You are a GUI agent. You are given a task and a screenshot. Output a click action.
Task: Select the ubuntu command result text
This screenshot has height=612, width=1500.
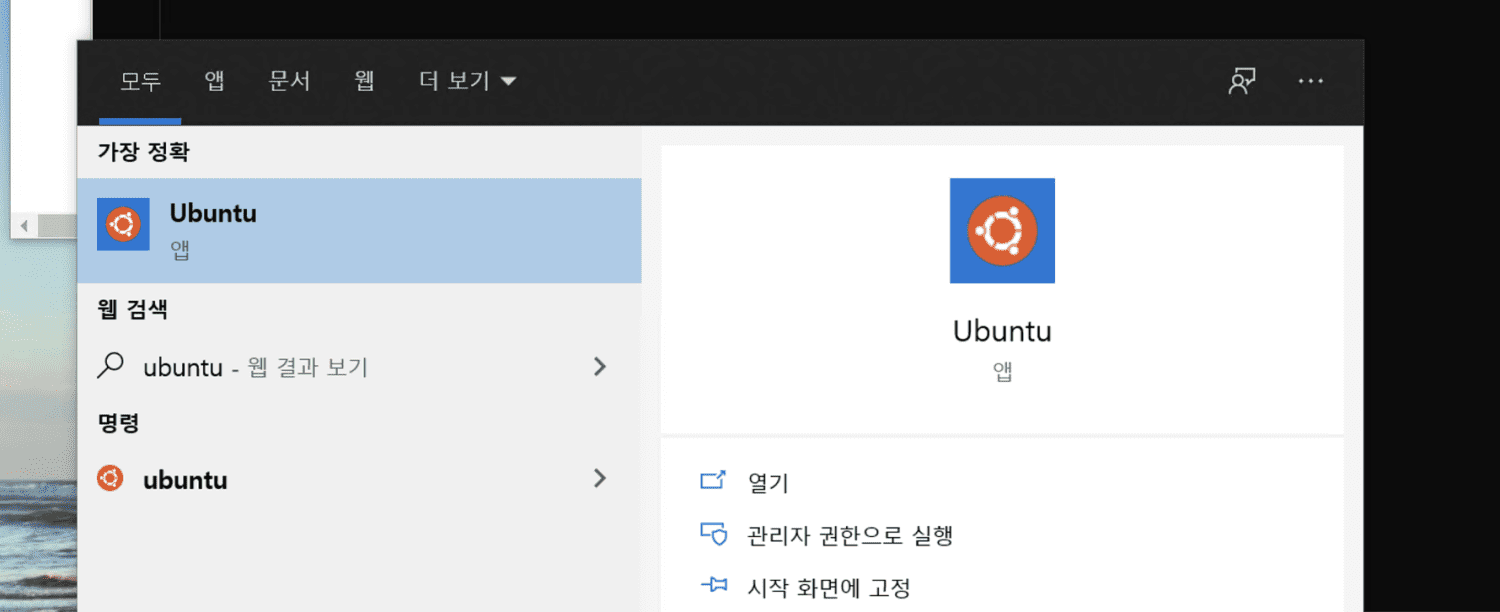pos(185,480)
